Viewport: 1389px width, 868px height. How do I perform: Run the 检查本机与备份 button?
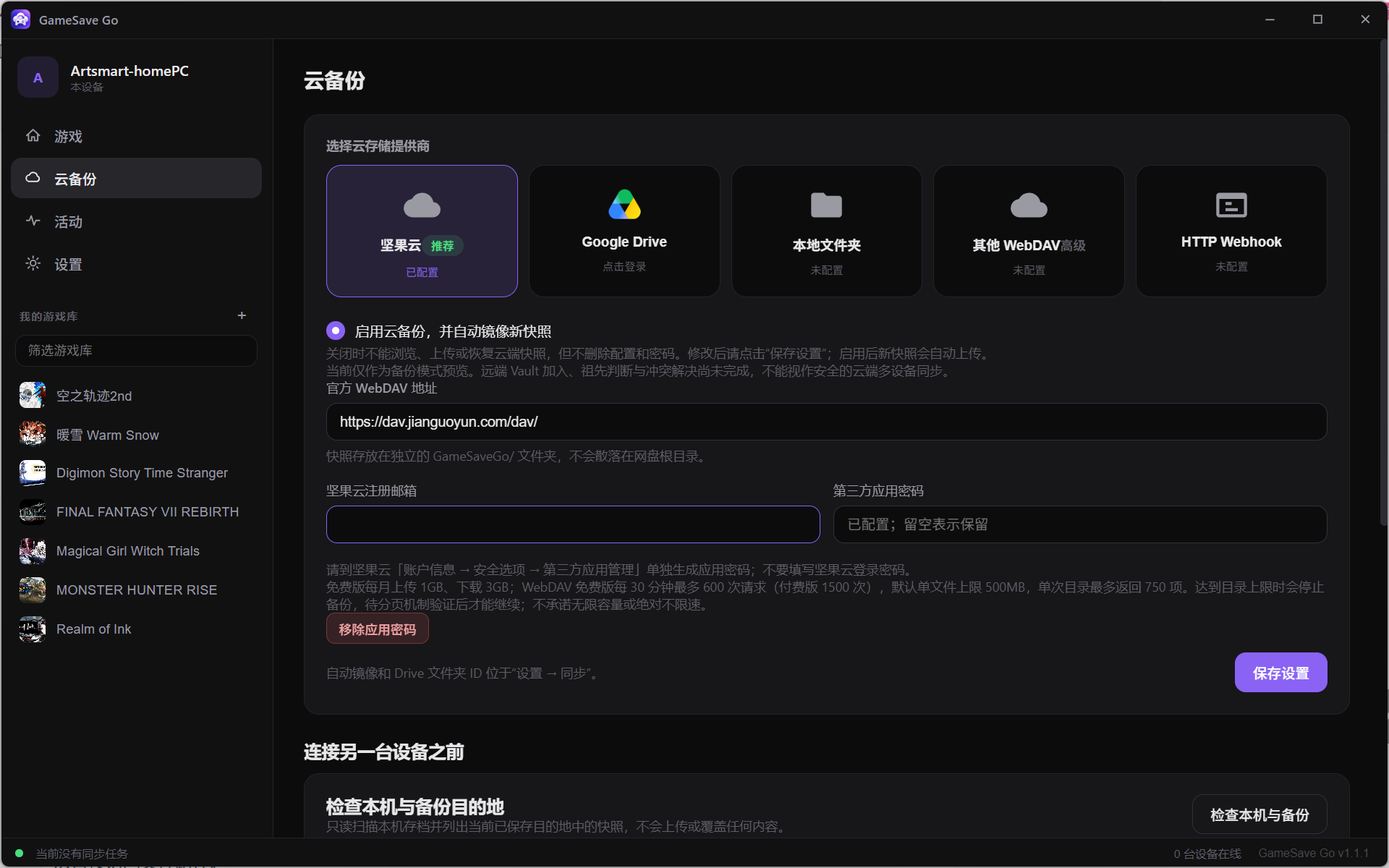1260,815
